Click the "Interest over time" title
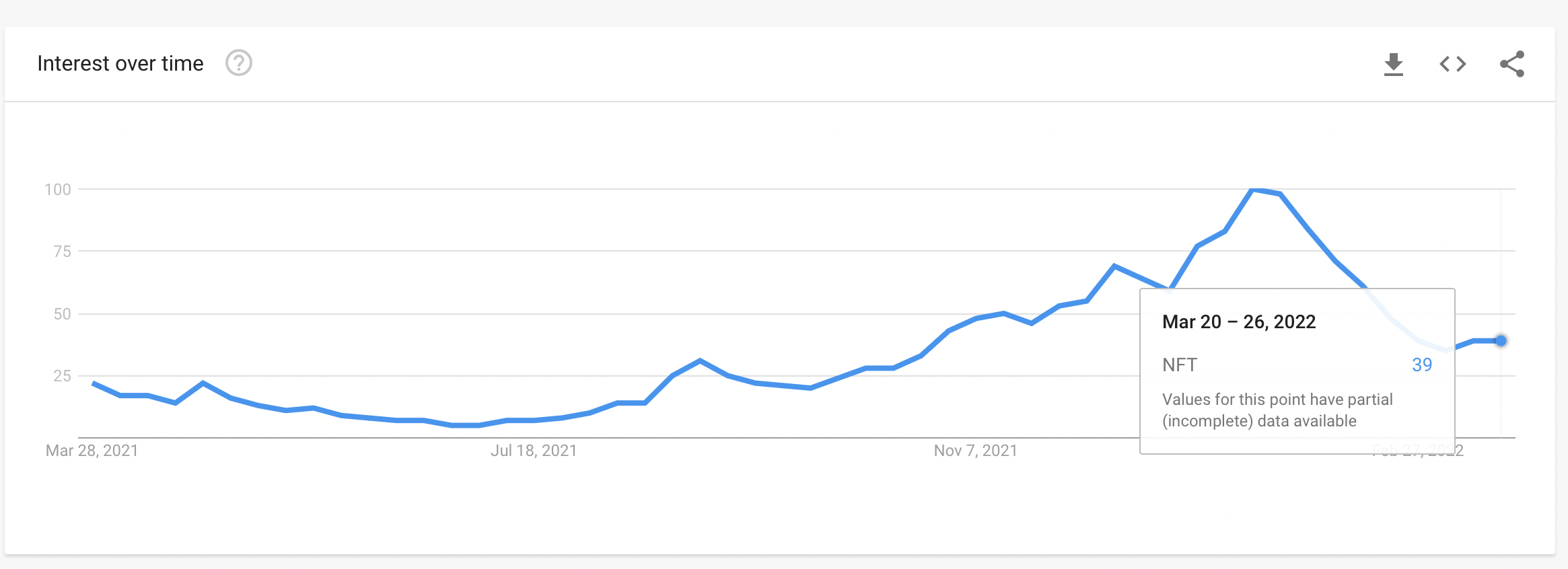 pos(120,63)
